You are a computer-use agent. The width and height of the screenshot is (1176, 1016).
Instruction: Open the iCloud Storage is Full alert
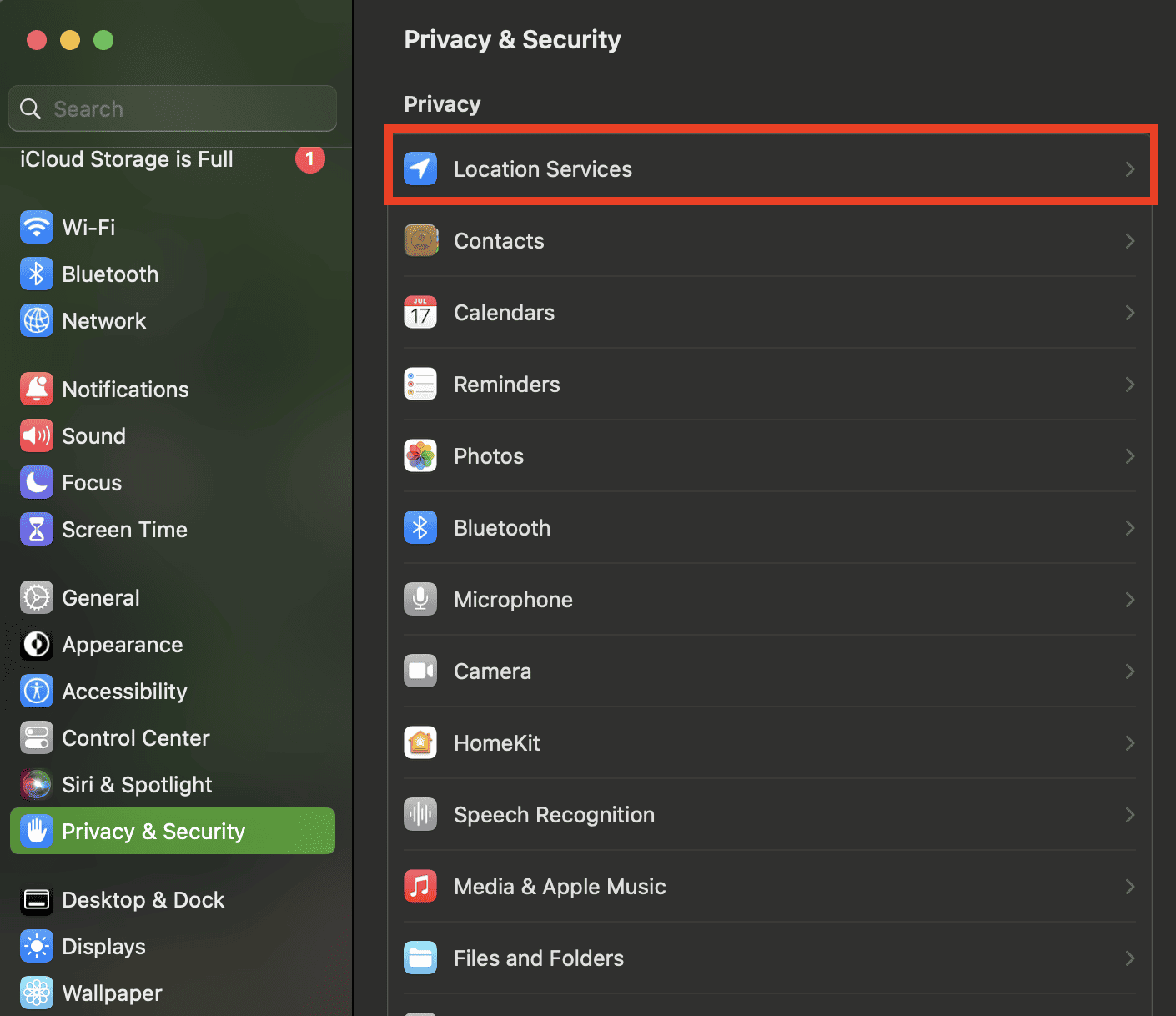pos(127,159)
